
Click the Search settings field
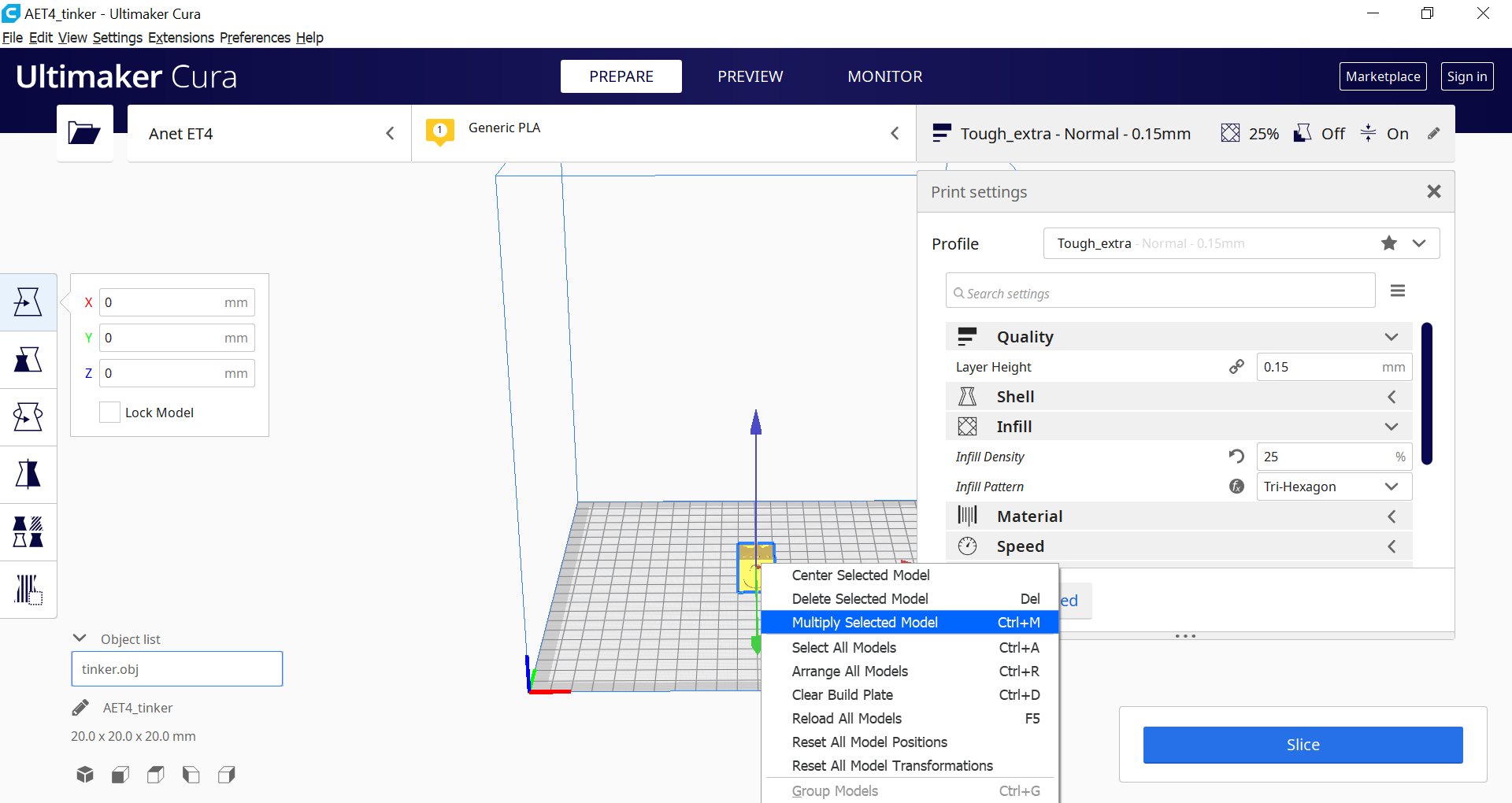pyautogui.click(x=1160, y=290)
